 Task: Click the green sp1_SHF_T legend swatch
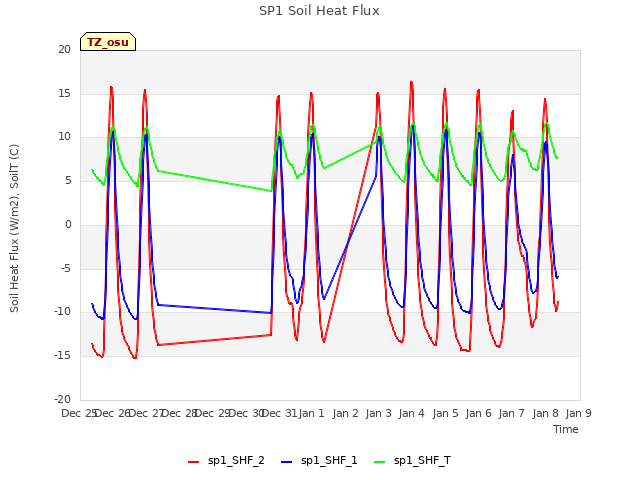point(380,462)
